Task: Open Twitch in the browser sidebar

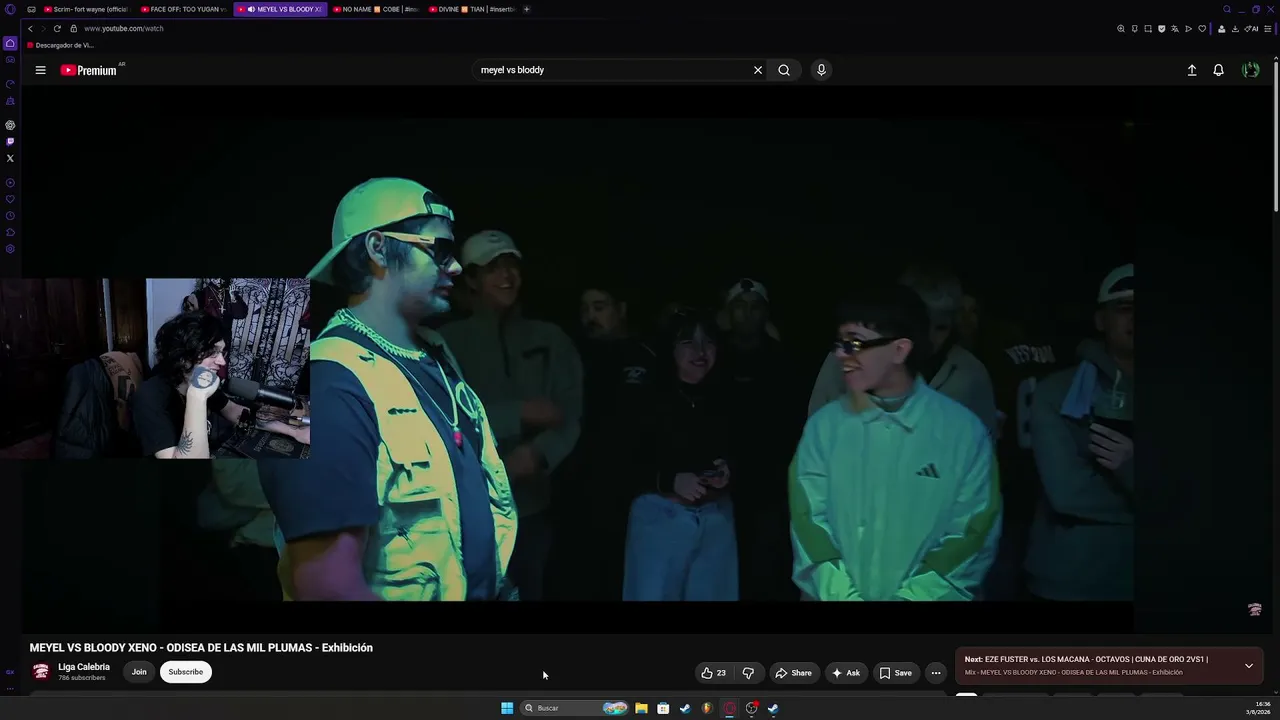Action: [x=10, y=142]
